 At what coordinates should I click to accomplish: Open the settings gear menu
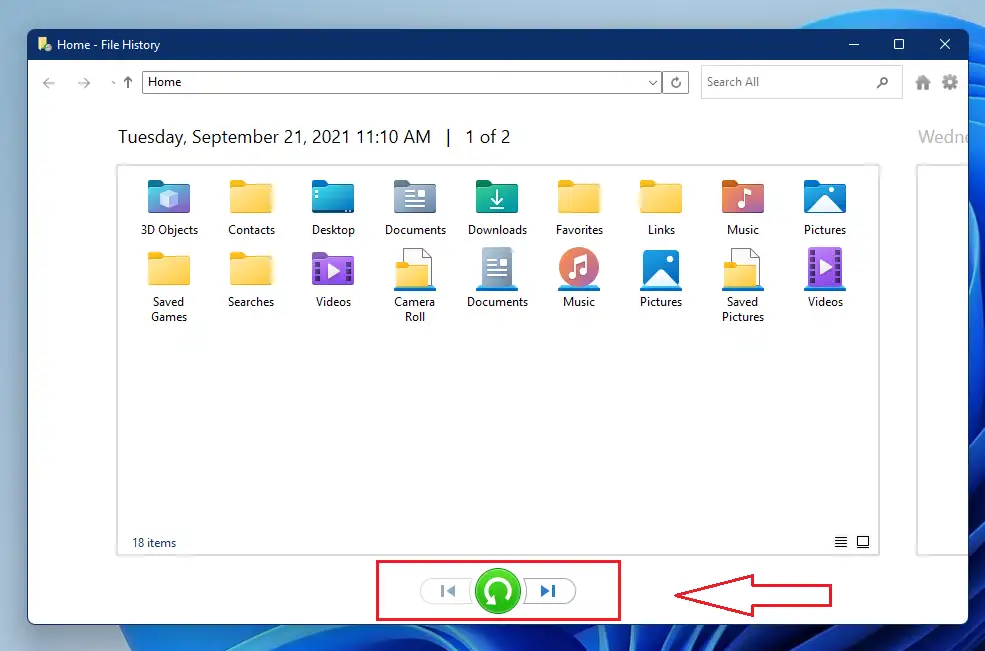point(950,82)
